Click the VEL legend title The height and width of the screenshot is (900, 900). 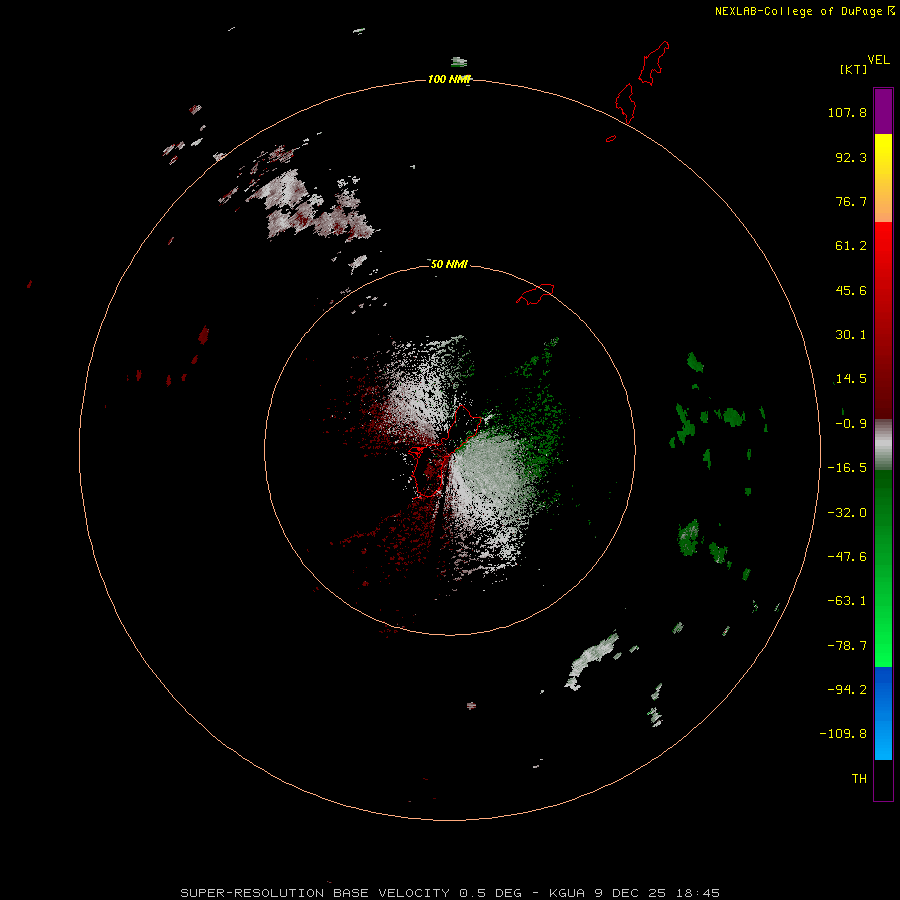[878, 59]
